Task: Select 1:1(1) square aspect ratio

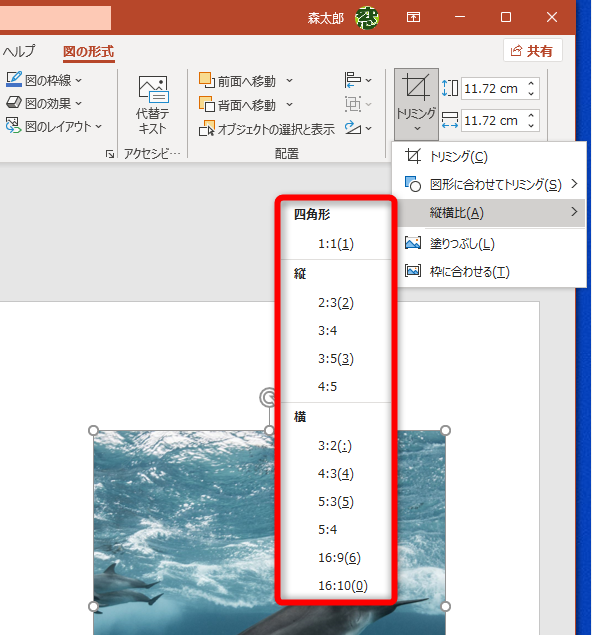Action: 335,243
